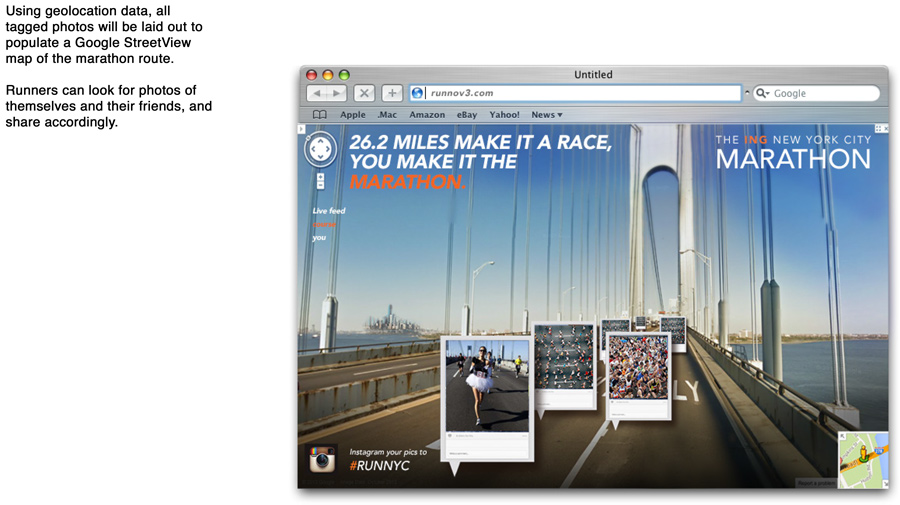
Task: Click the StreetView zoom in plus
Action: pyautogui.click(x=320, y=177)
